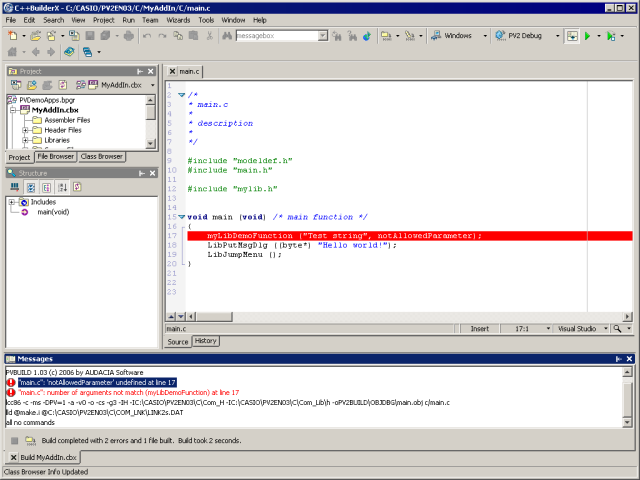
Task: Switch to the File Browser tab
Action: click(x=56, y=157)
